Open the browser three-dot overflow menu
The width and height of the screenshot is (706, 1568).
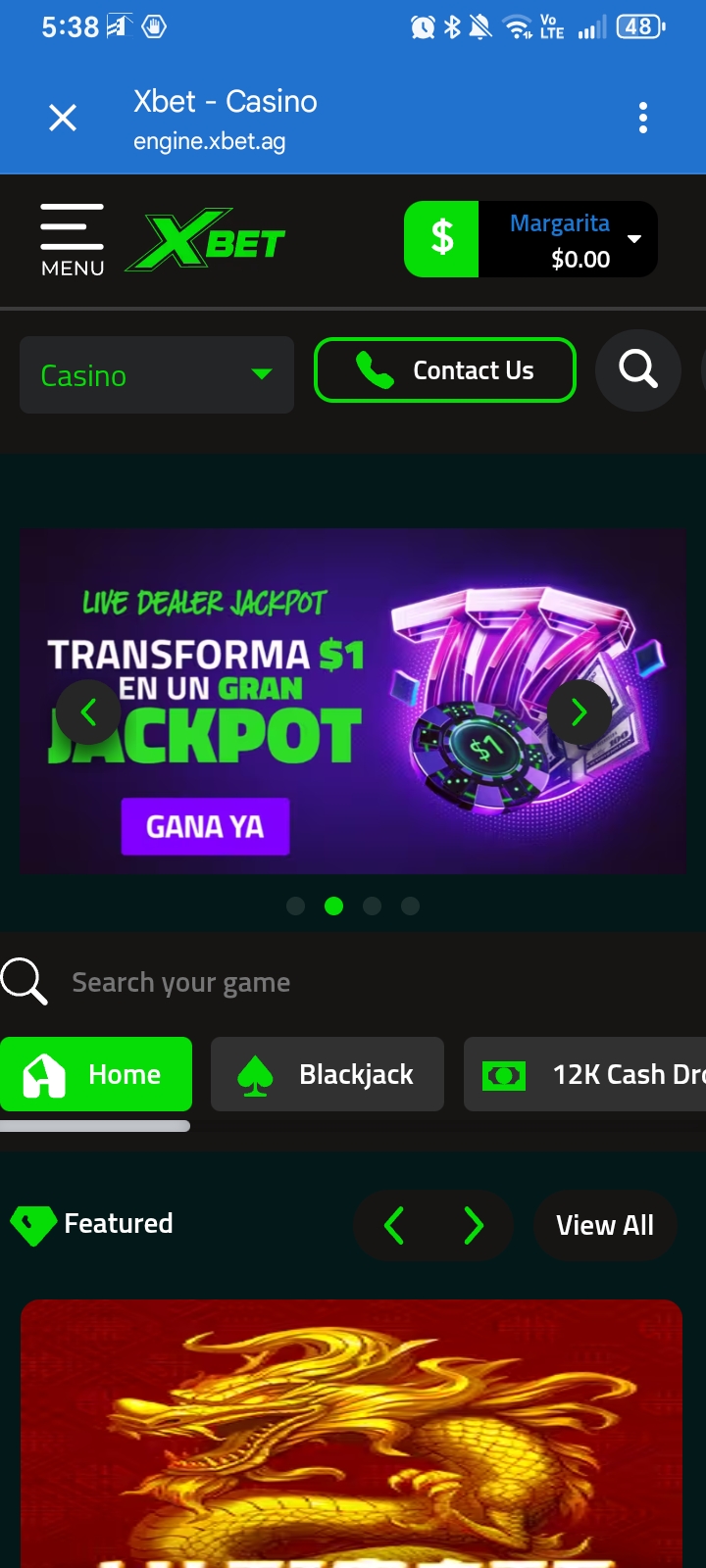(643, 118)
